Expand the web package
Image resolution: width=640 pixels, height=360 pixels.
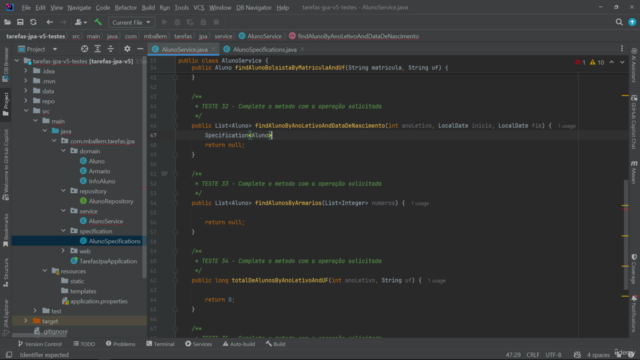pyautogui.click(x=63, y=251)
